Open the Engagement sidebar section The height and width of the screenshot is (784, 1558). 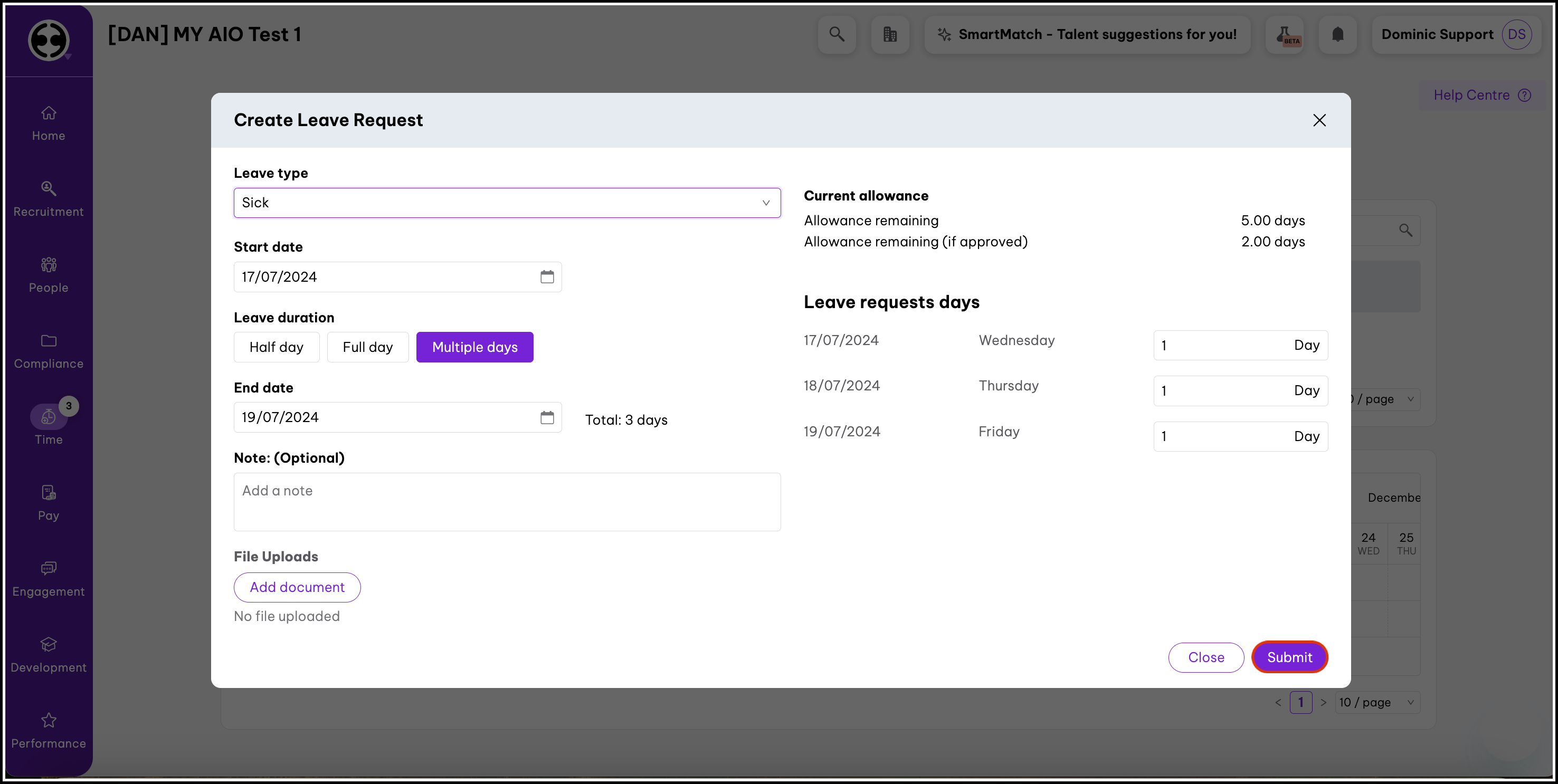tap(49, 579)
